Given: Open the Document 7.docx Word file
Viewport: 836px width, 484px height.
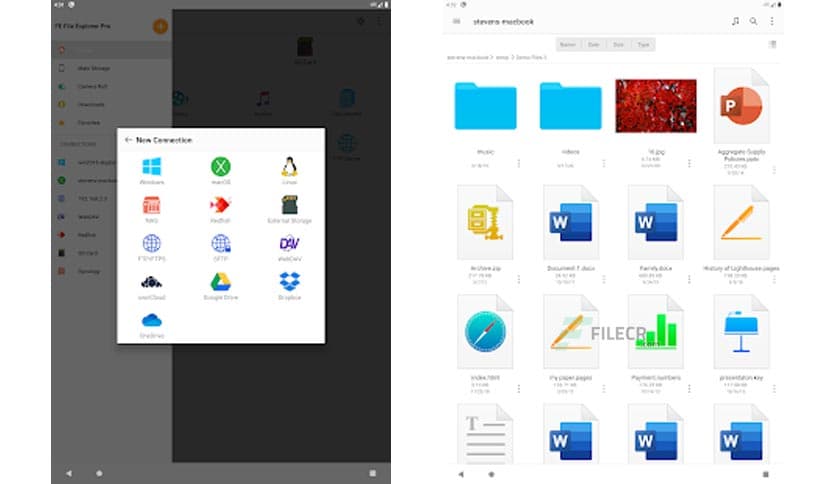Looking at the screenshot, I should (x=570, y=222).
